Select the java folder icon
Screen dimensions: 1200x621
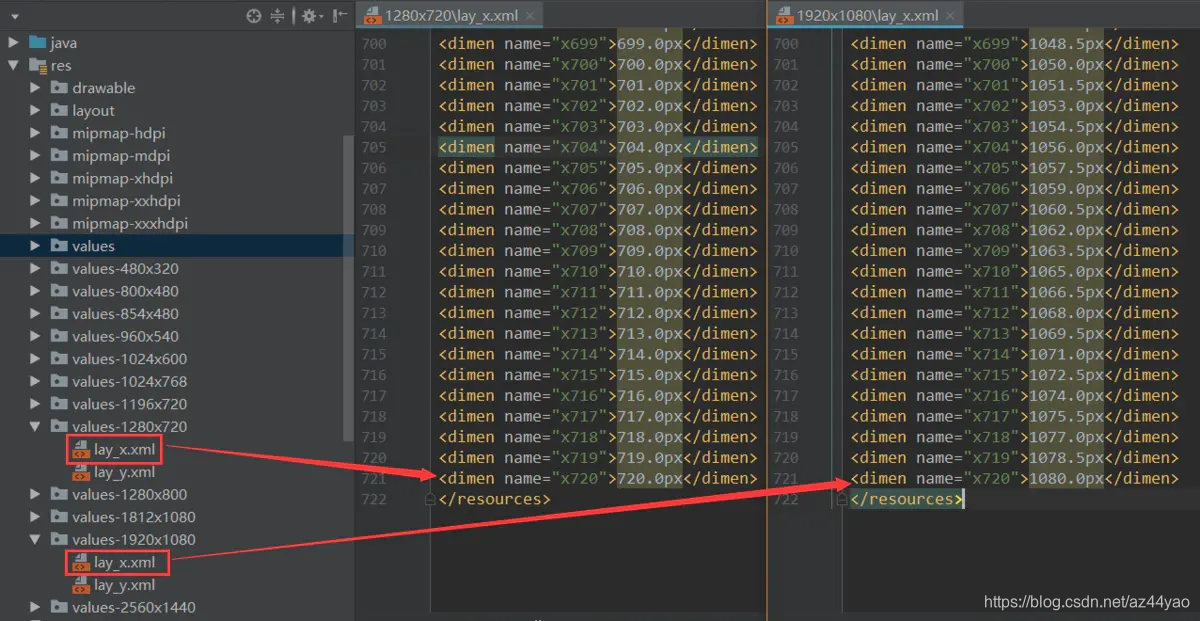tap(38, 43)
